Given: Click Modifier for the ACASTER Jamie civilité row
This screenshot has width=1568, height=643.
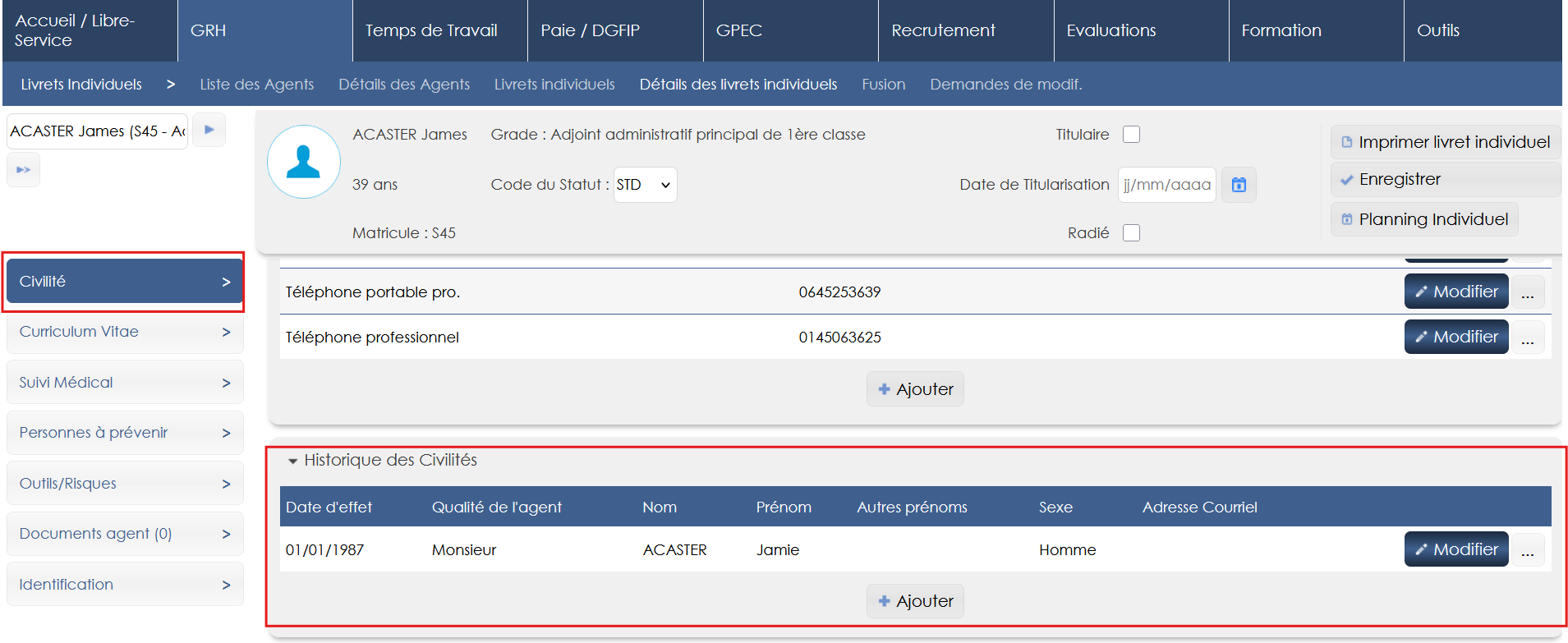Looking at the screenshot, I should (x=1455, y=550).
